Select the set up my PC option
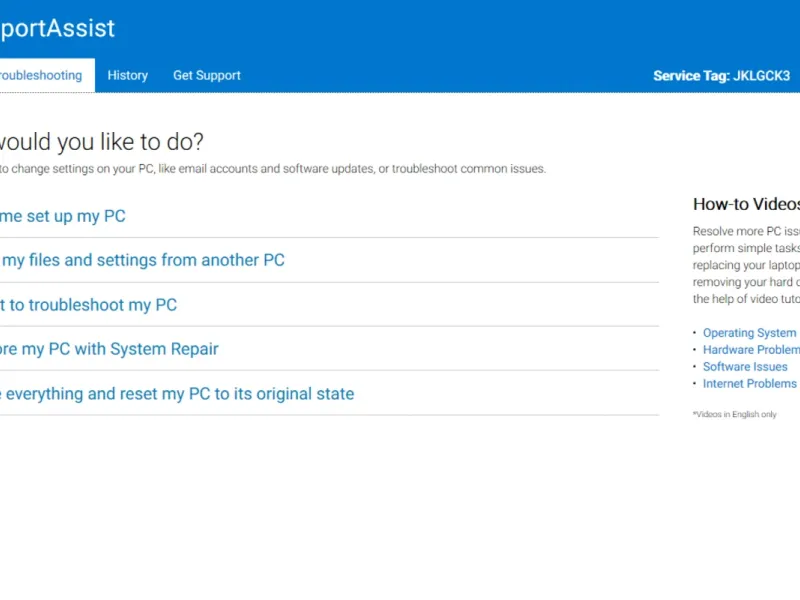800x600 pixels. coord(62,216)
